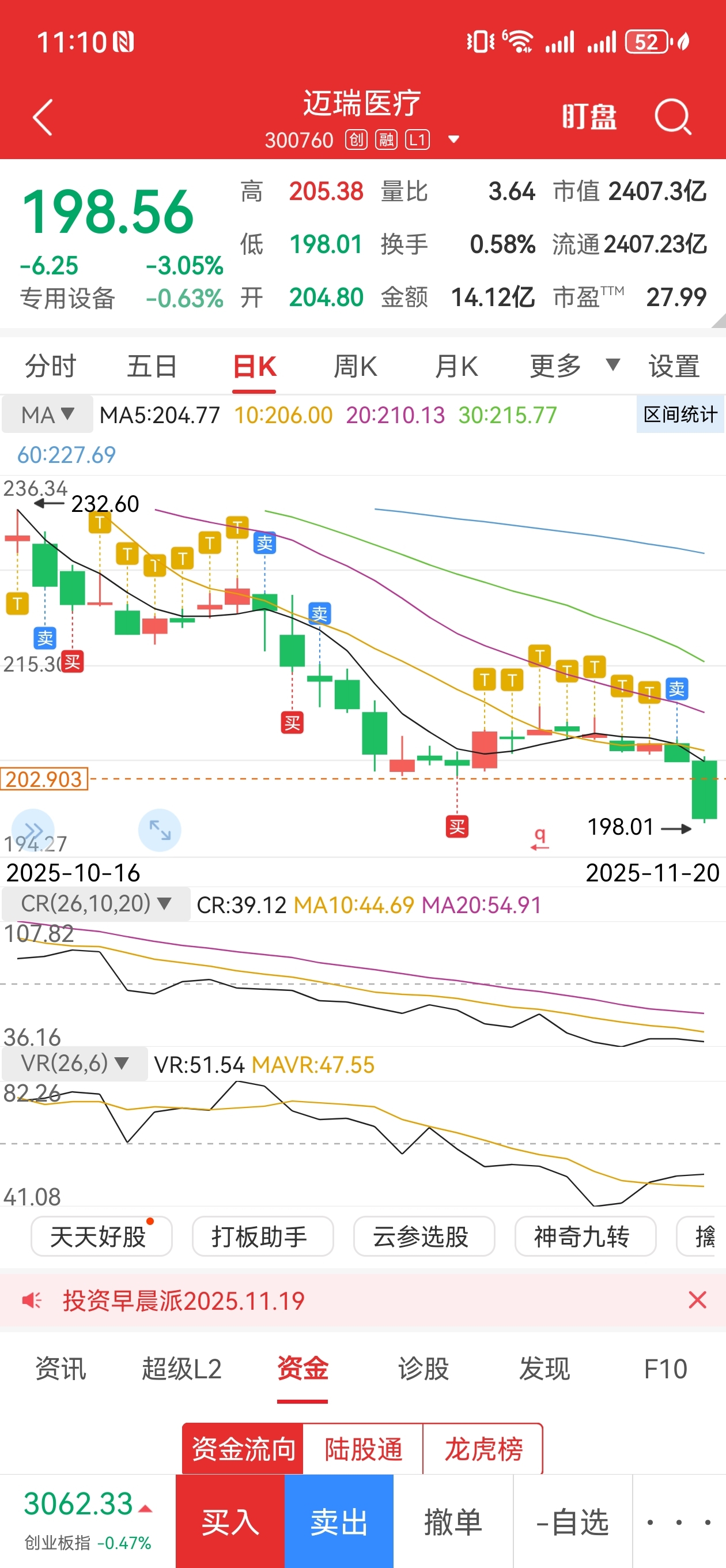Open 创业板指 index 3062.33 panel

click(x=88, y=1520)
